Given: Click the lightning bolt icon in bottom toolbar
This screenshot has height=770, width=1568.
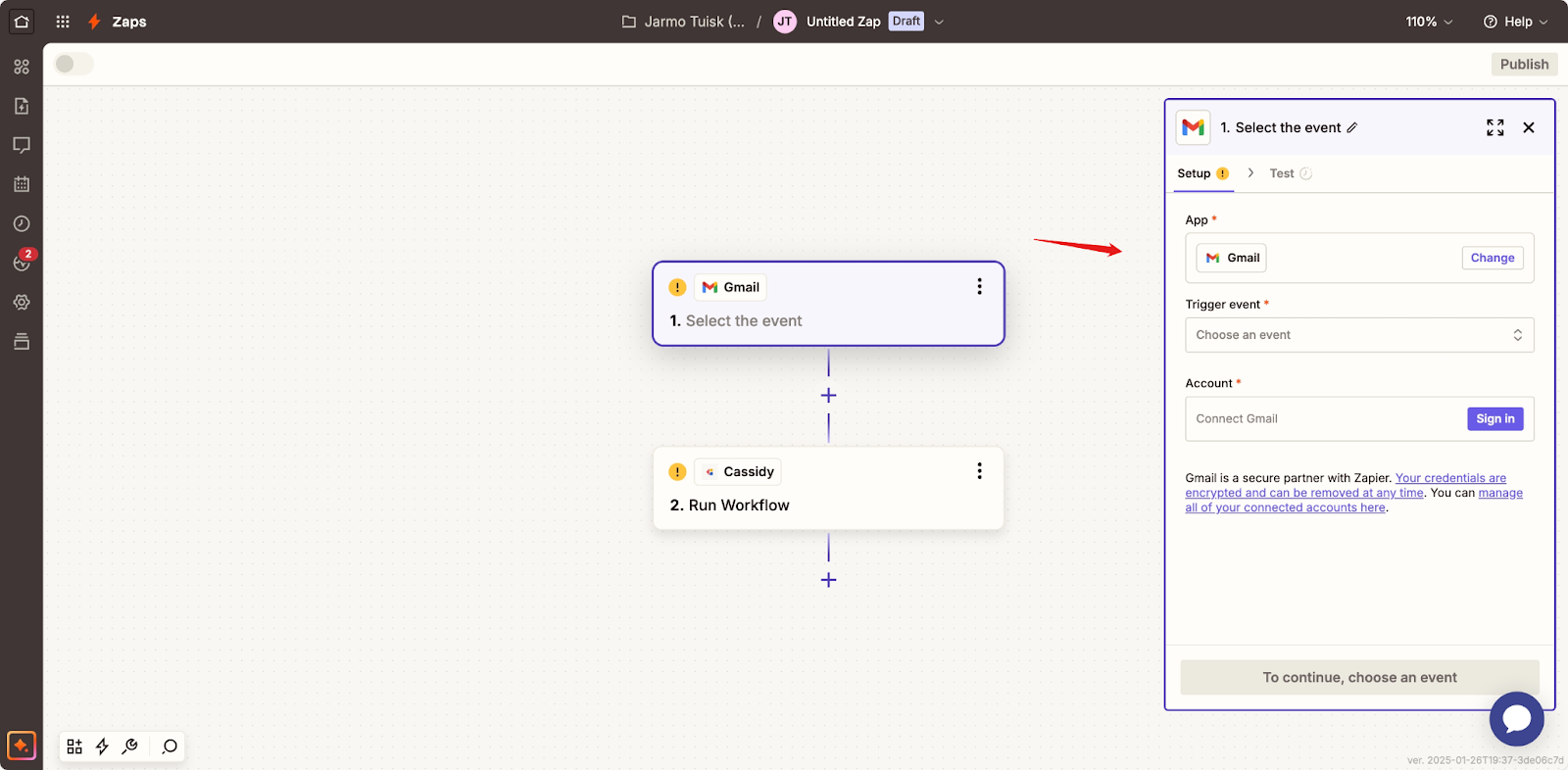Looking at the screenshot, I should [x=102, y=746].
